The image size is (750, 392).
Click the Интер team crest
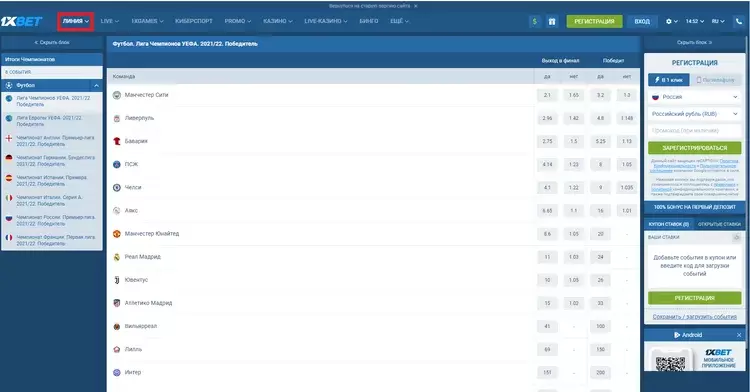tap(117, 372)
